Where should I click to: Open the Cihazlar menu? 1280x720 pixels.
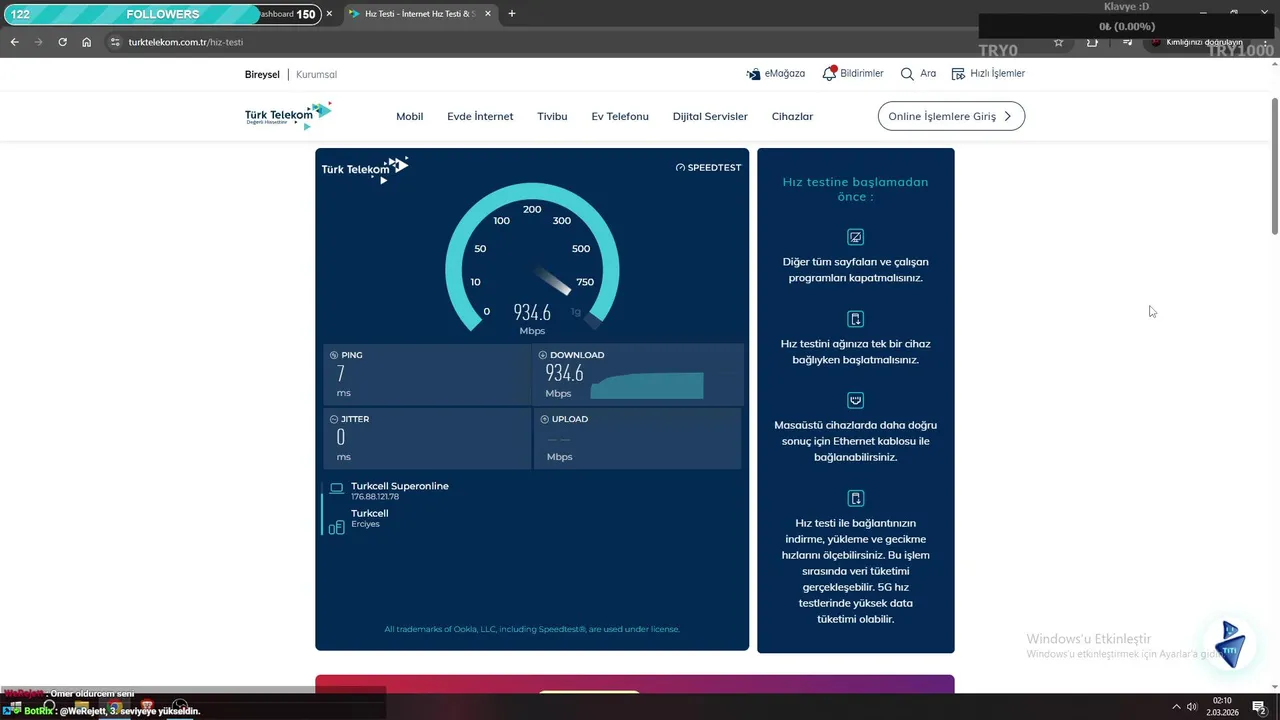pos(792,116)
